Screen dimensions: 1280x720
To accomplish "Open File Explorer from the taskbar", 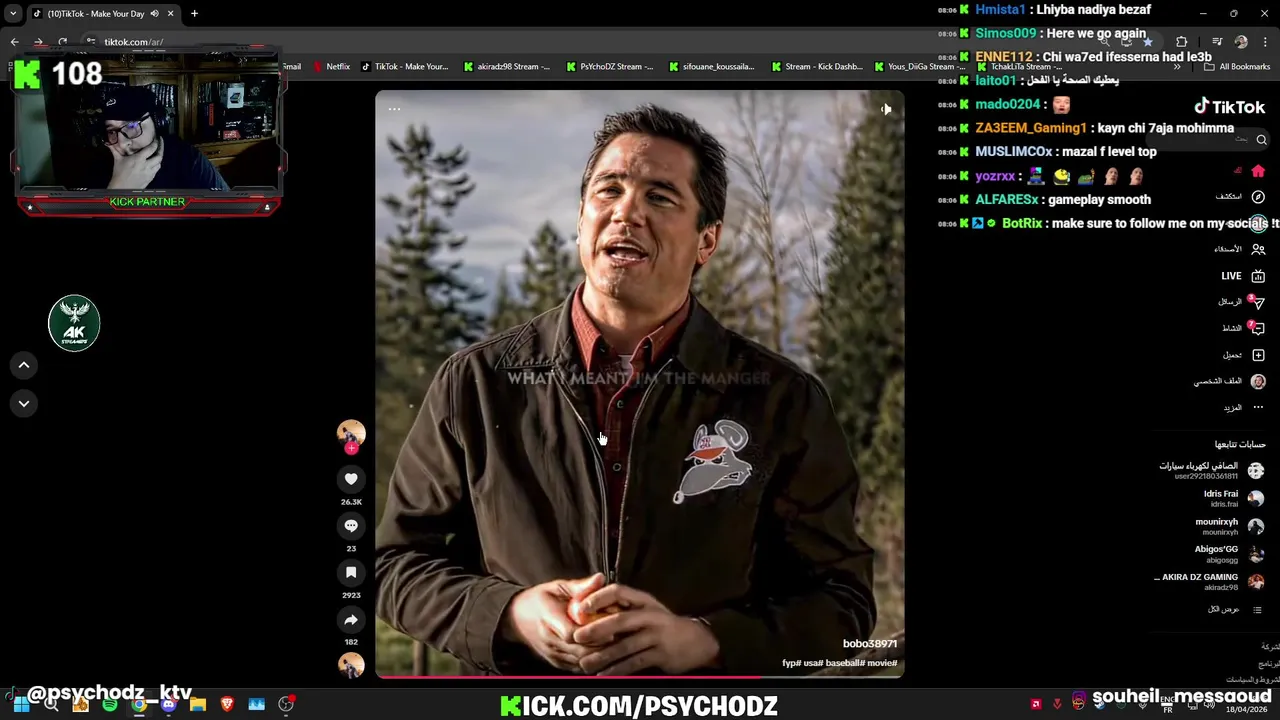I will click(x=198, y=705).
